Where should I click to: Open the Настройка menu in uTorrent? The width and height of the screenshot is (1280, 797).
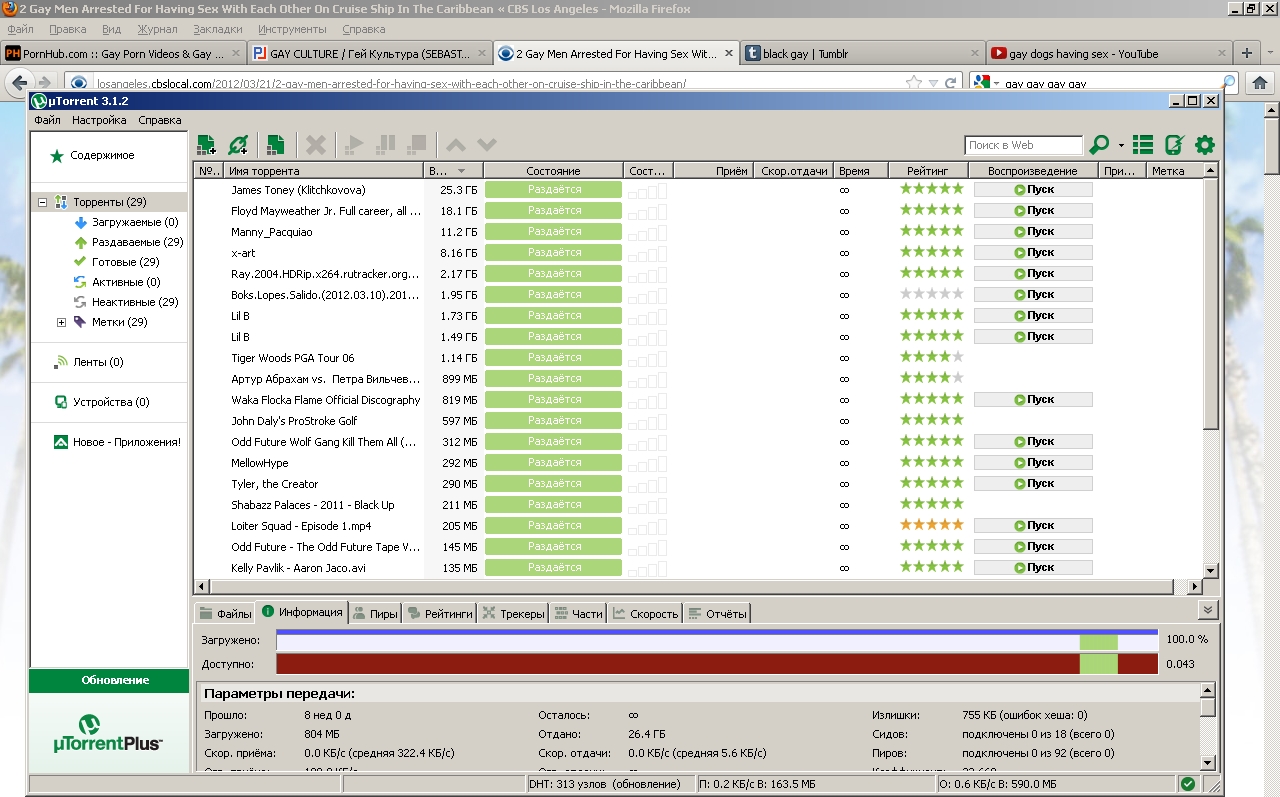pyautogui.click(x=99, y=120)
